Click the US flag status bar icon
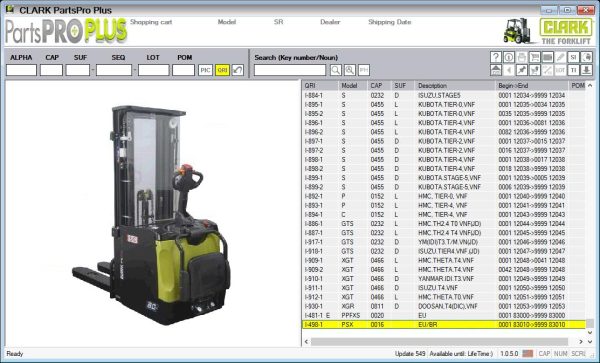The image size is (600, 363). (x=528, y=353)
